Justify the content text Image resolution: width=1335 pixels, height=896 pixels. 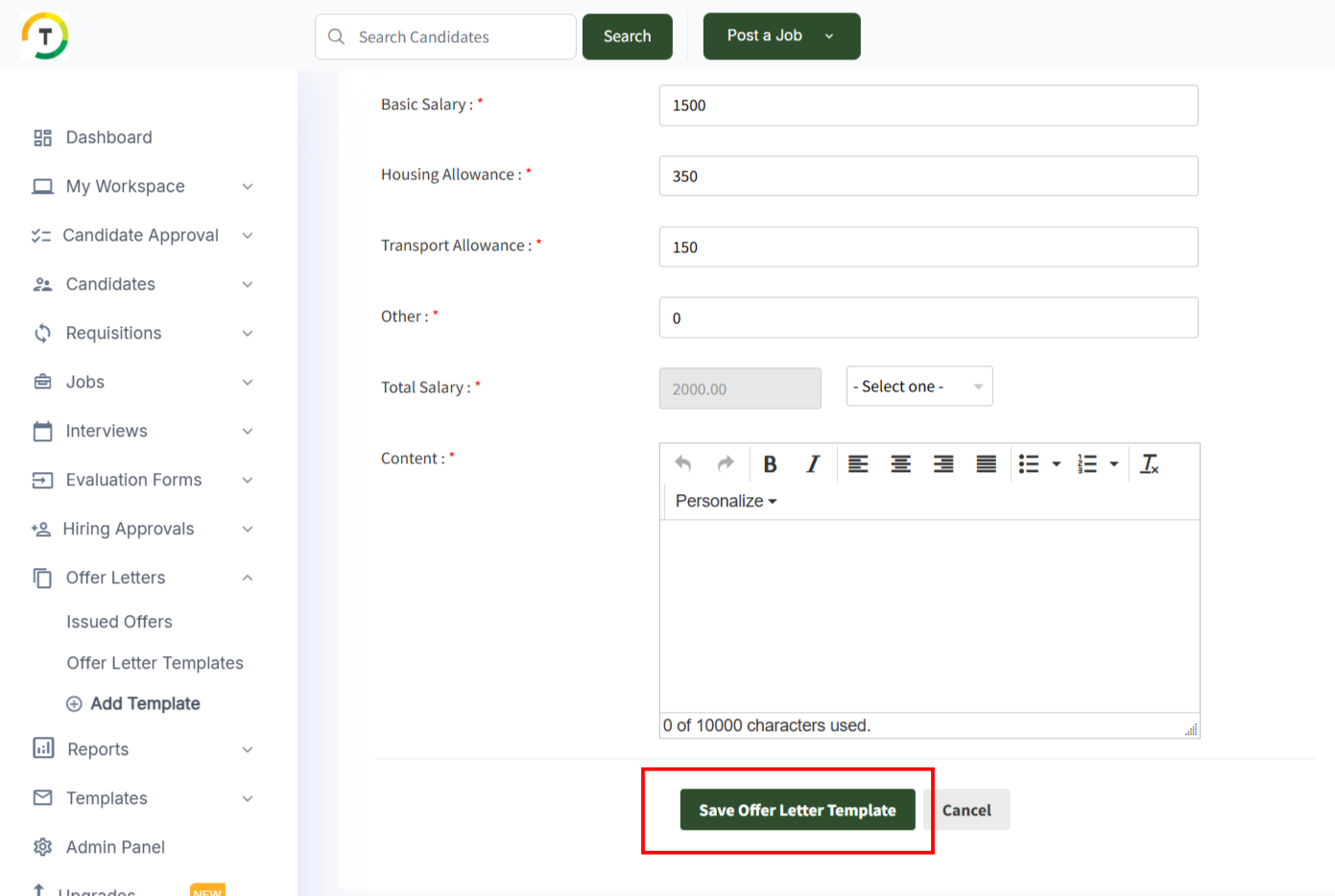[x=986, y=464]
